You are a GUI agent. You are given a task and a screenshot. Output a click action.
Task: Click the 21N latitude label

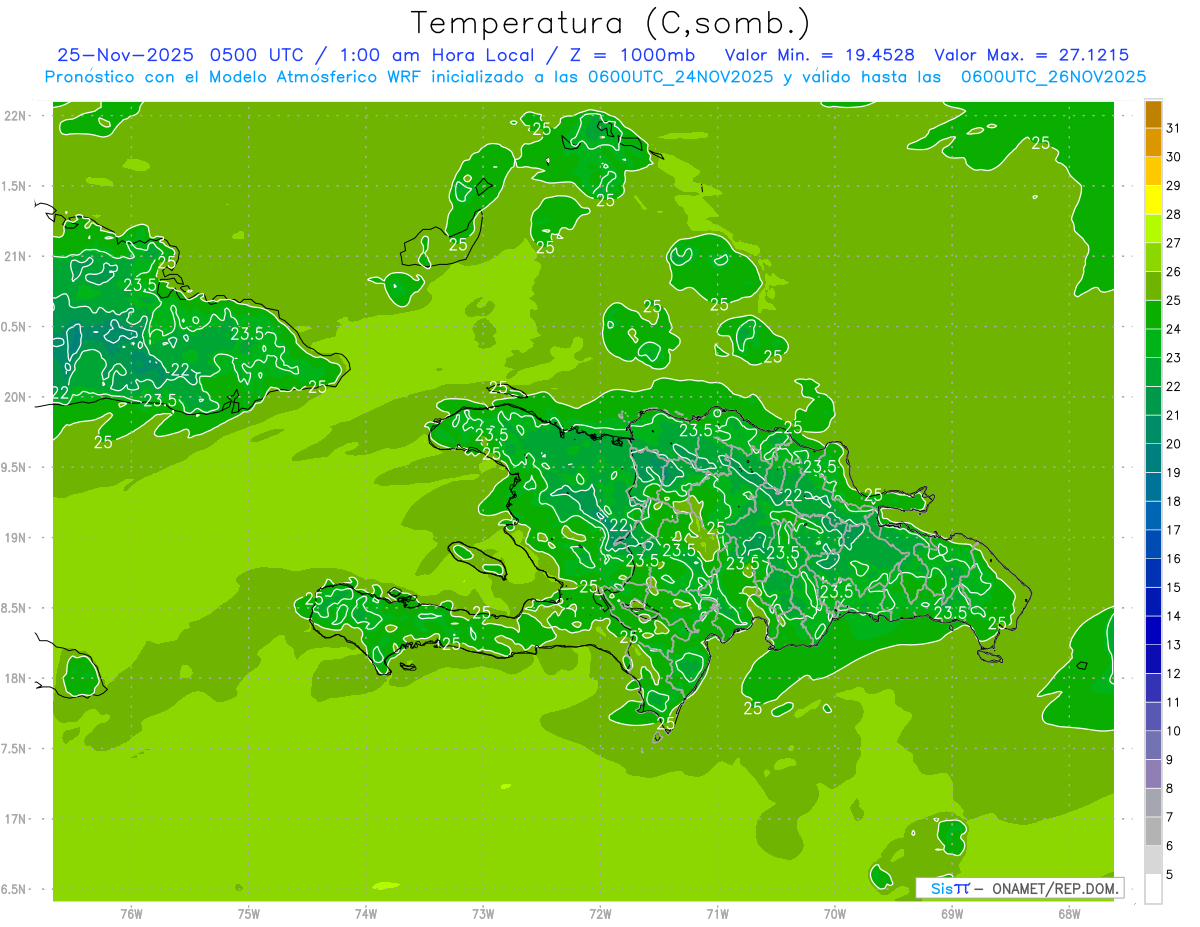(16, 256)
